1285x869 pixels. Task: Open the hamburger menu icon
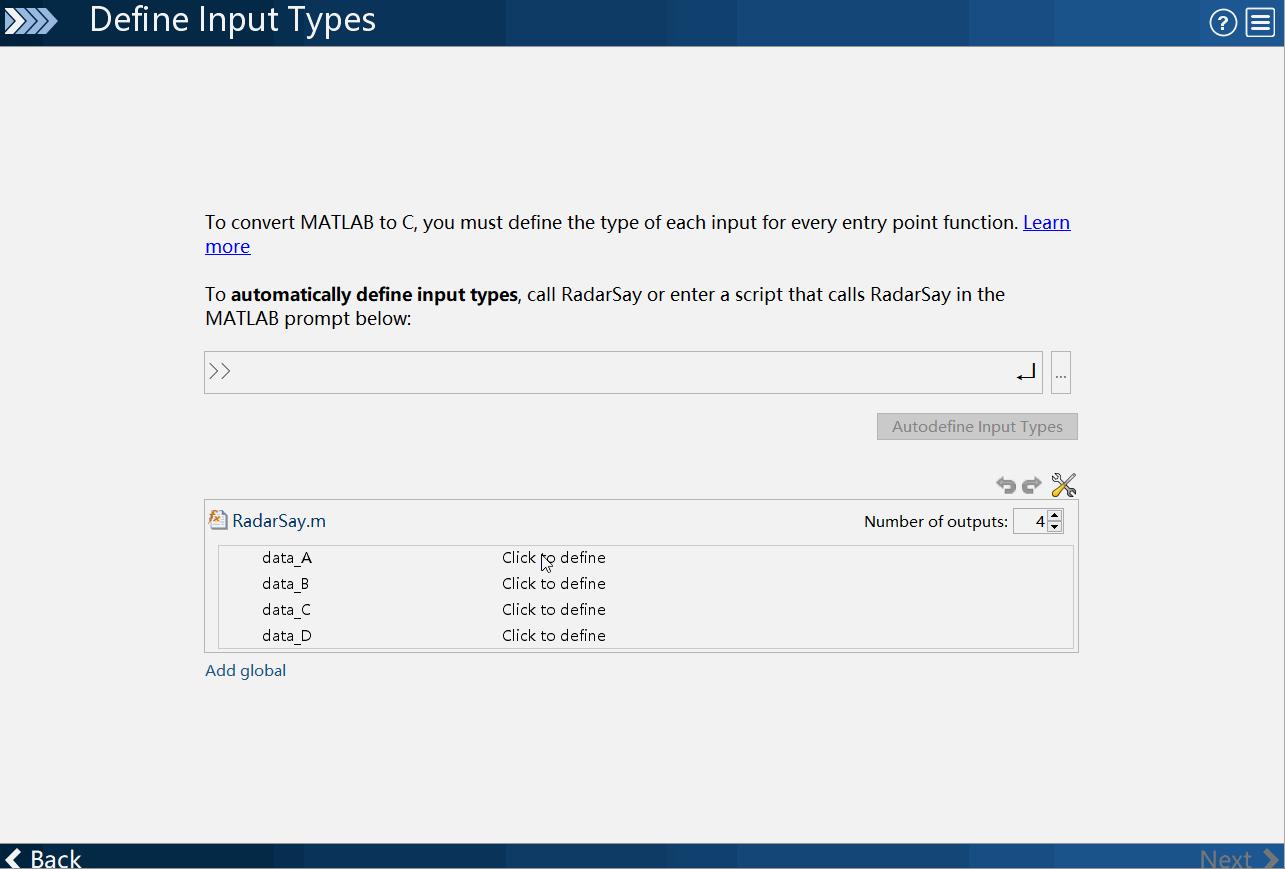click(x=1260, y=23)
